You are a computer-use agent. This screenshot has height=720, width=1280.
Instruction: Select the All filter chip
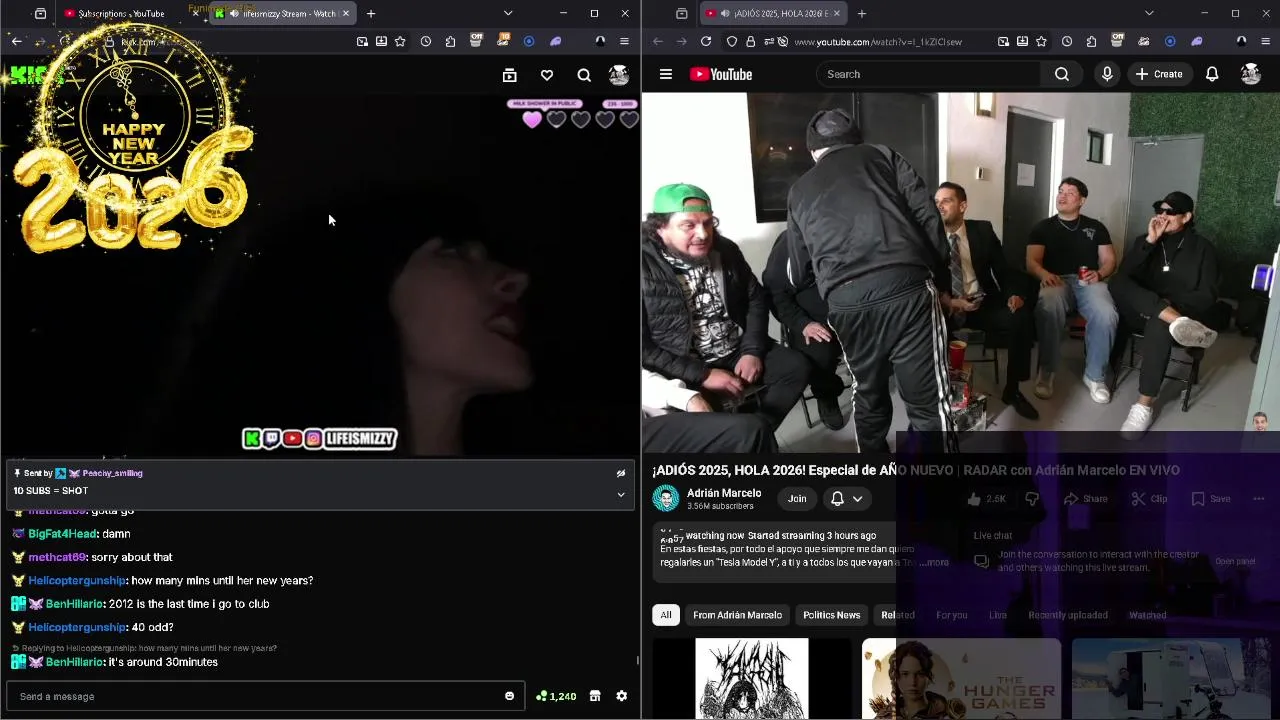pos(666,615)
